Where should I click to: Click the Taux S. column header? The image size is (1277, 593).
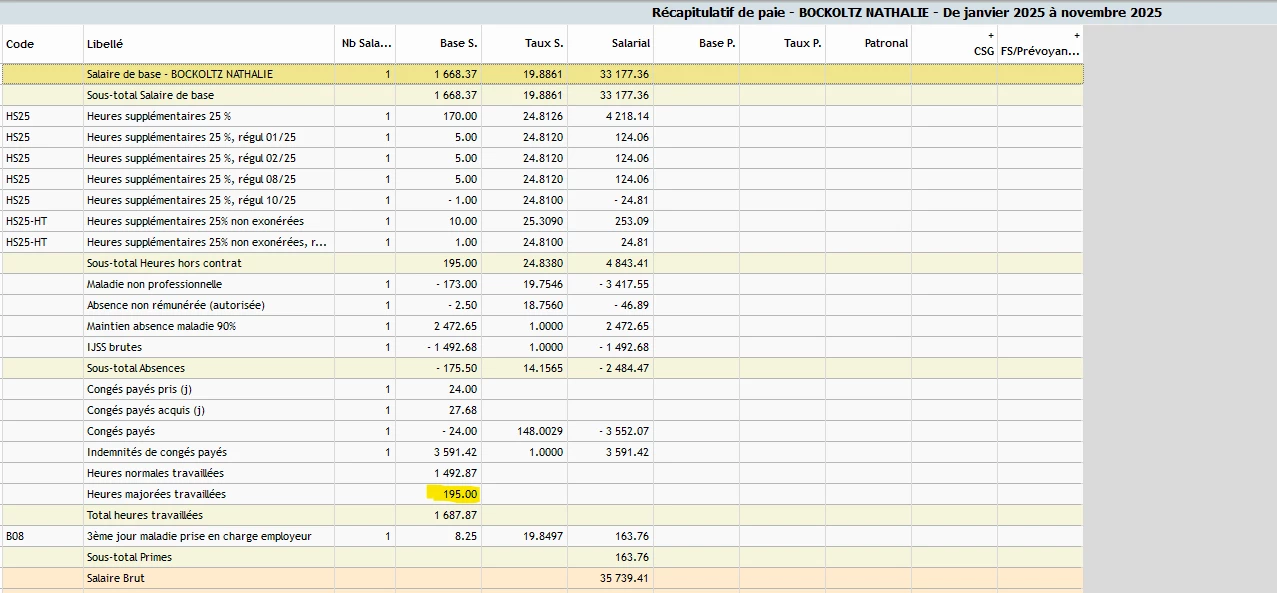(525, 44)
